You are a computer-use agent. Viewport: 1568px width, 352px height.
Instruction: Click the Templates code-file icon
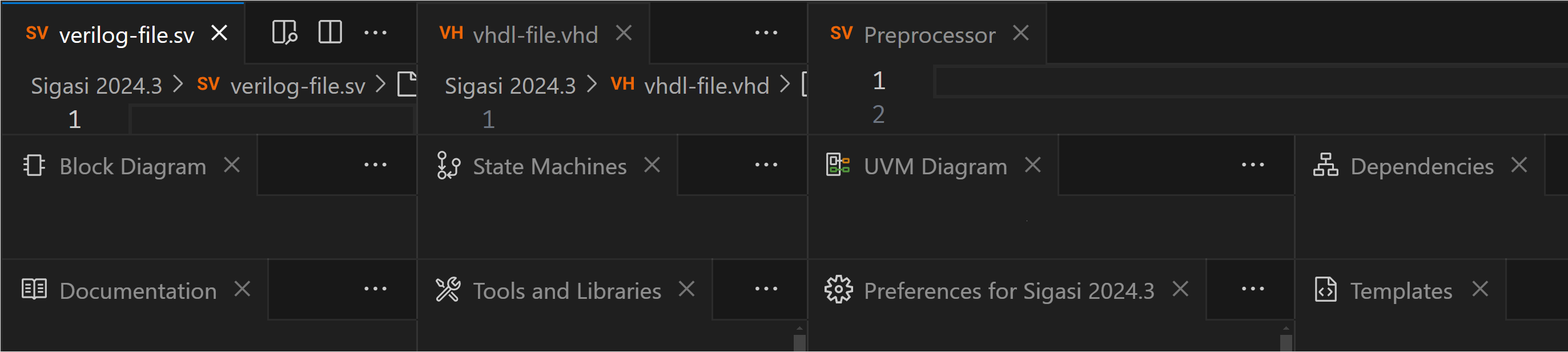tap(1325, 289)
